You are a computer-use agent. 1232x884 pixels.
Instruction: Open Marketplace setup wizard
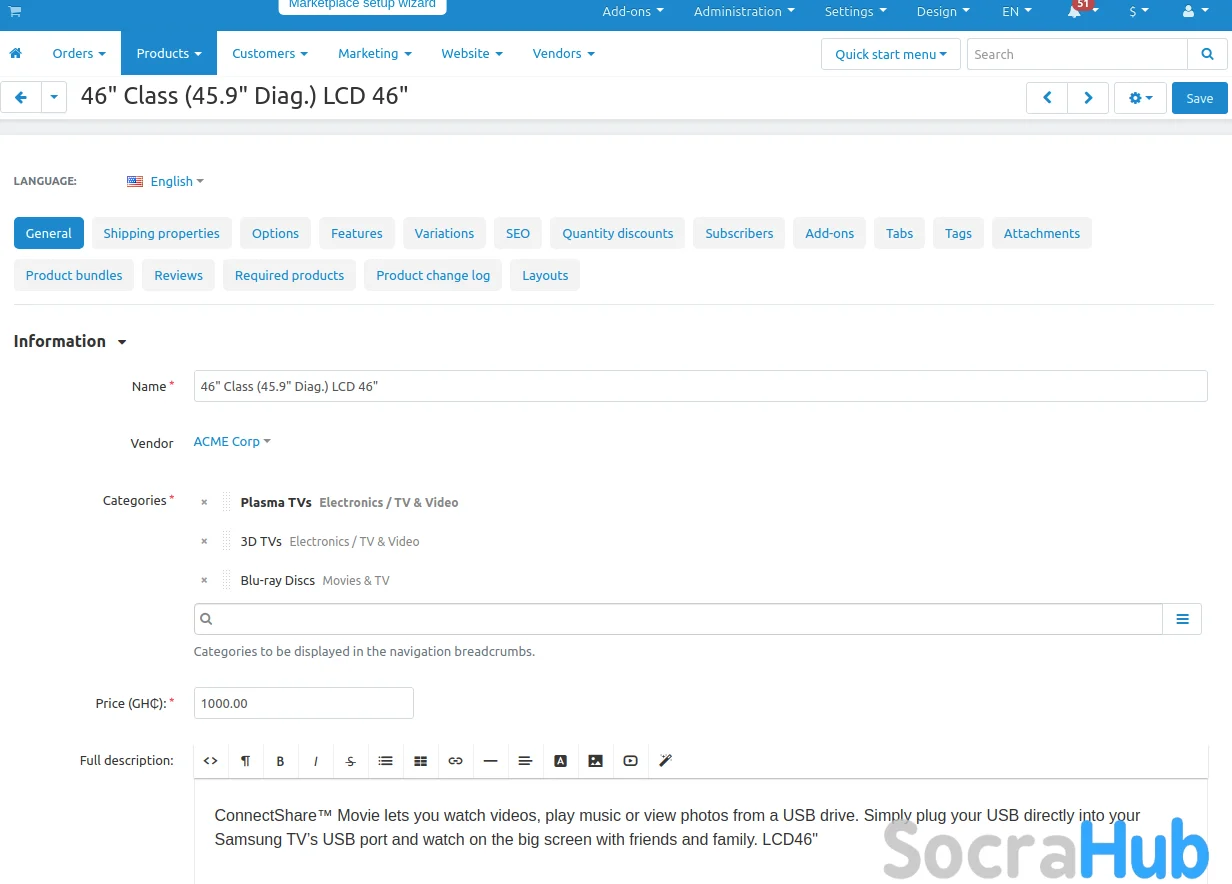[x=362, y=5]
